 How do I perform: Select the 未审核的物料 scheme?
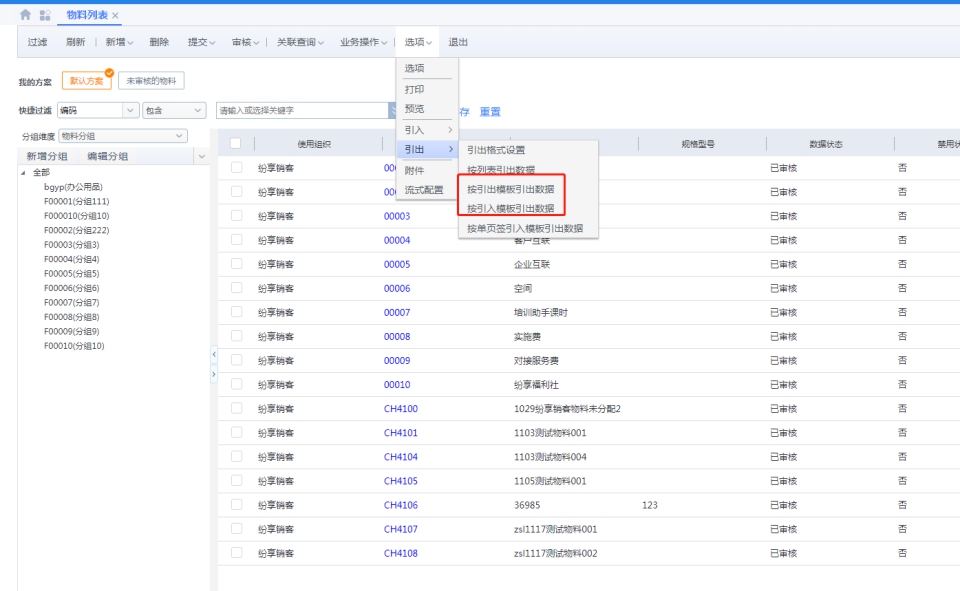pos(151,81)
